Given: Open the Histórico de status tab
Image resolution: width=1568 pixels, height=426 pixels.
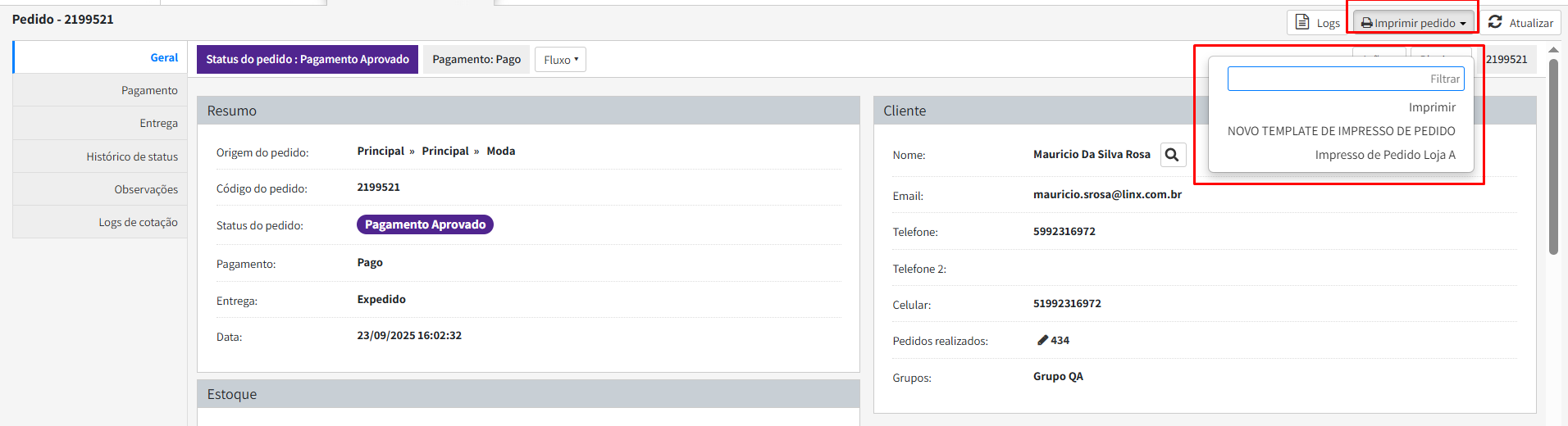Looking at the screenshot, I should (132, 156).
